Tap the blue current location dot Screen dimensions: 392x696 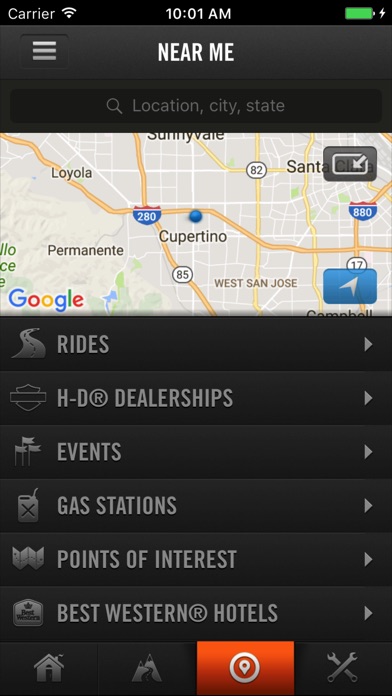point(195,216)
